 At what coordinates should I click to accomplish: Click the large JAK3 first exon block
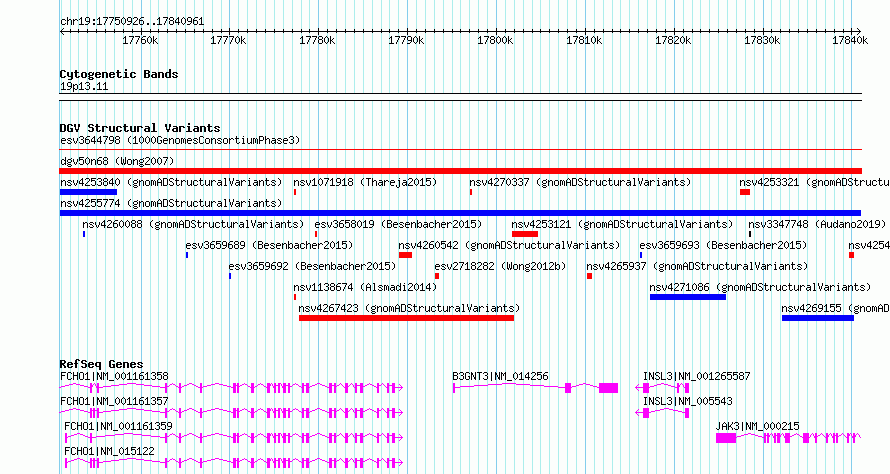tap(726, 438)
